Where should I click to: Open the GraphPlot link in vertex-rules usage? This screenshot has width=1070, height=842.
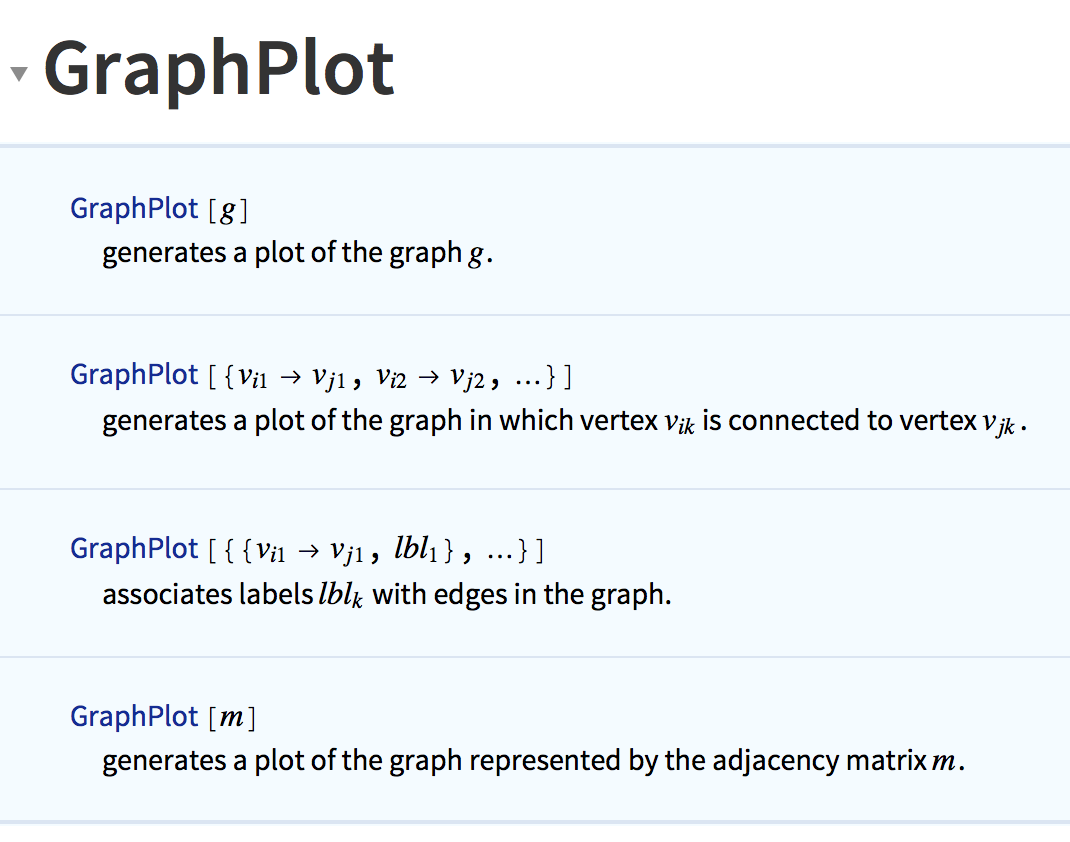[134, 375]
